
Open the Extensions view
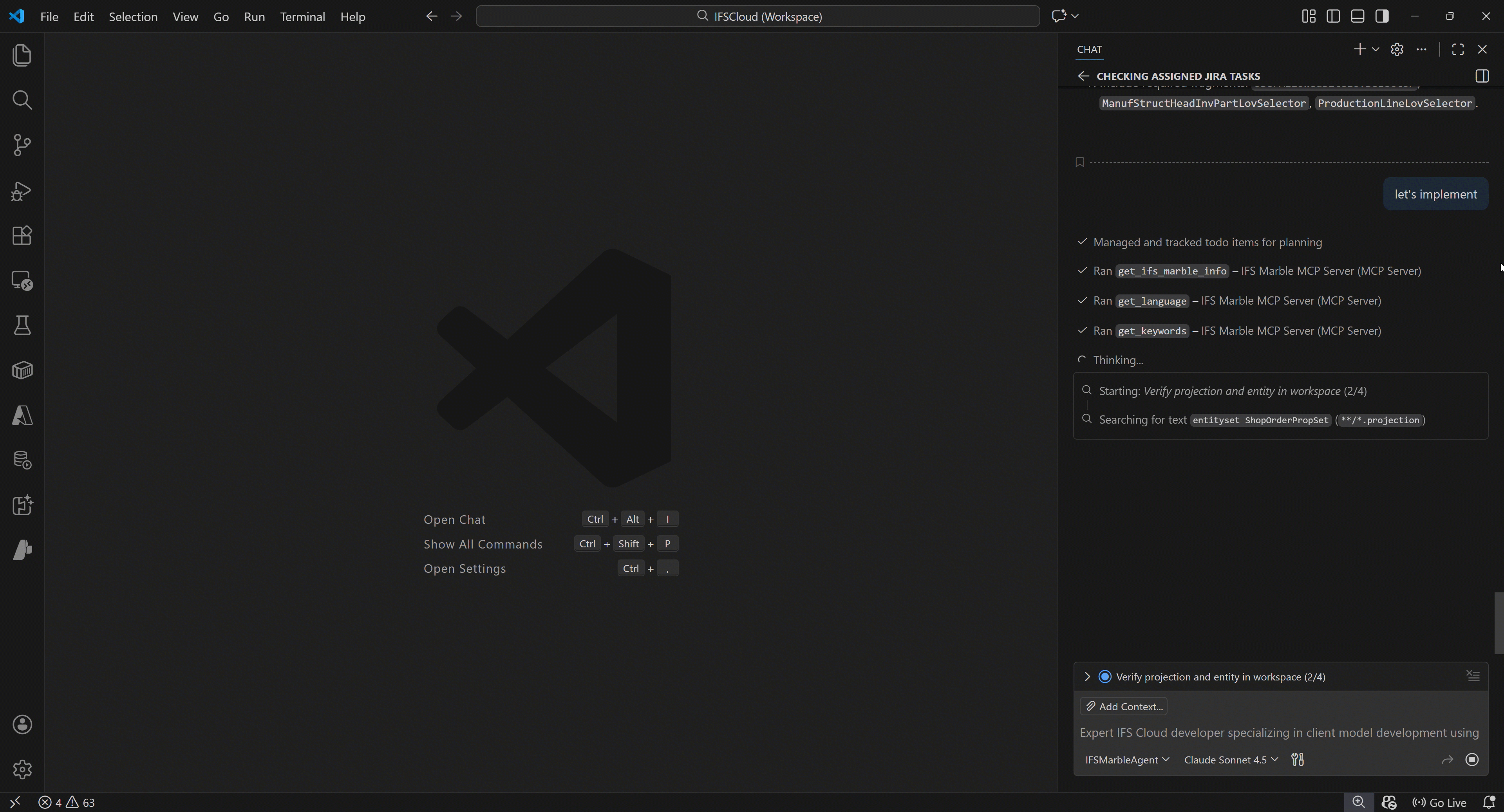(22, 235)
